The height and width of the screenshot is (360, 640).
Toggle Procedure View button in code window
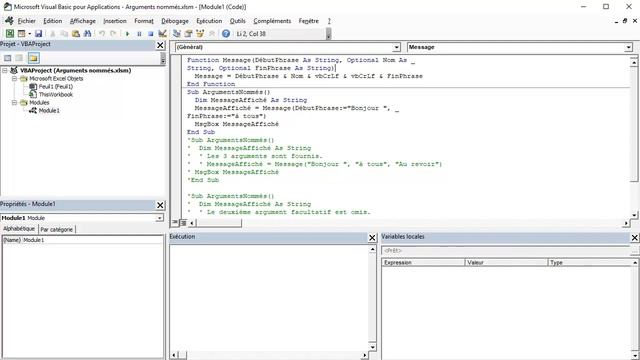coord(175,222)
